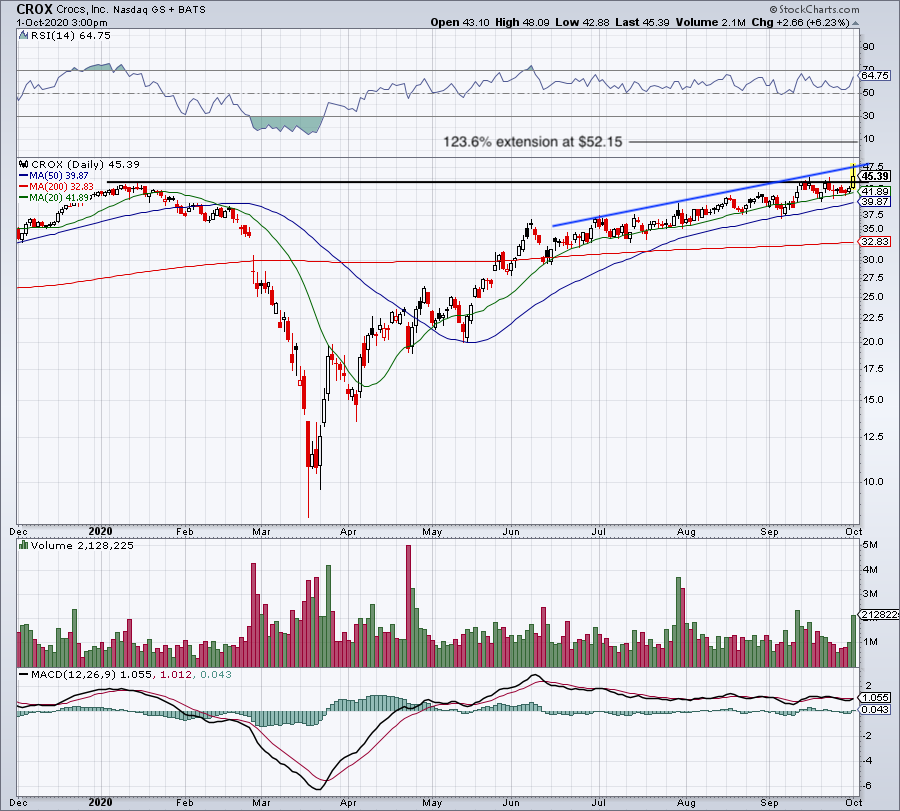
Task: Click the company name Crocs, Inc.
Action: pos(82,10)
